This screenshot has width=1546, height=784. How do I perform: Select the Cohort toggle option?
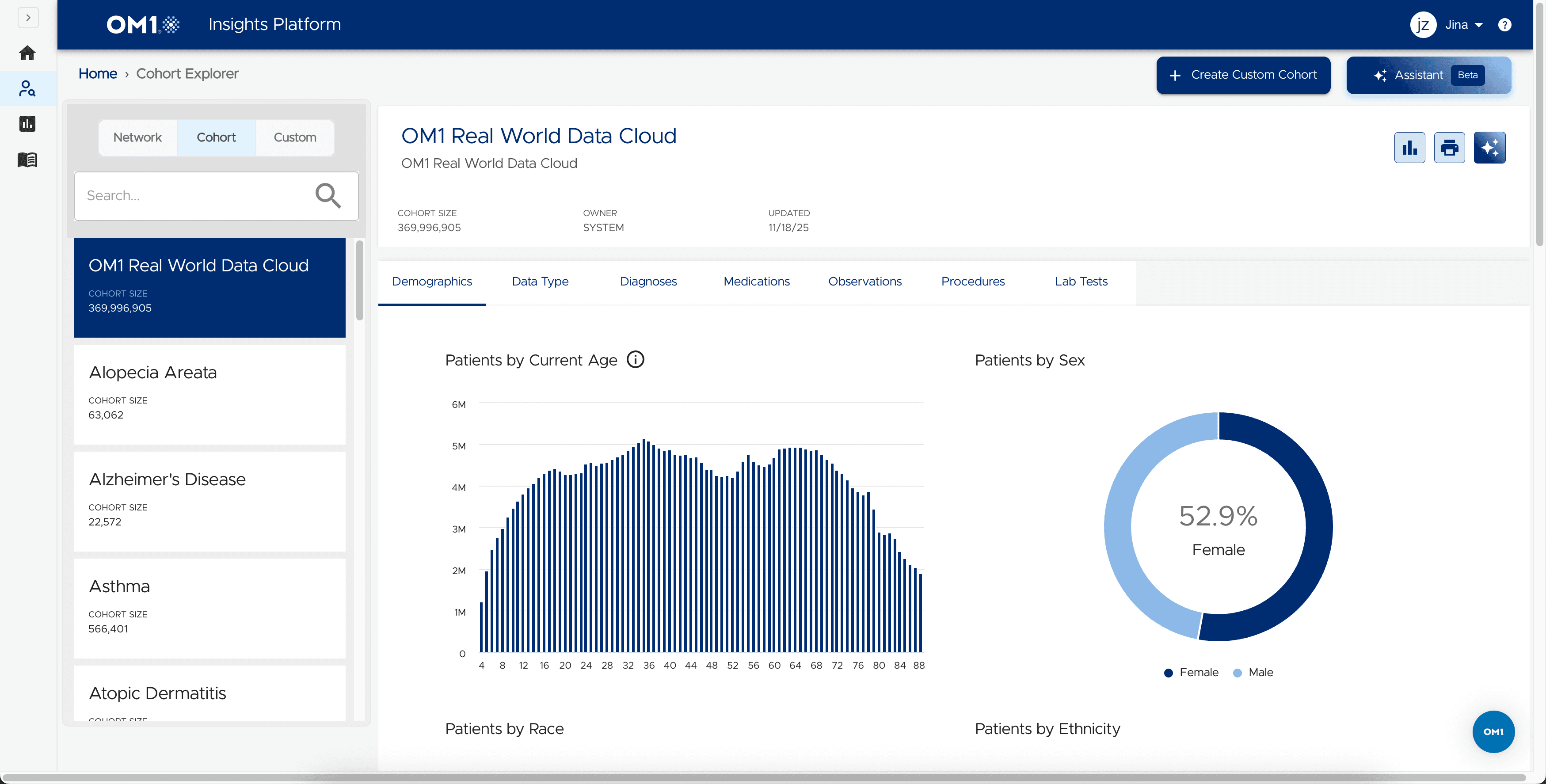pos(216,137)
